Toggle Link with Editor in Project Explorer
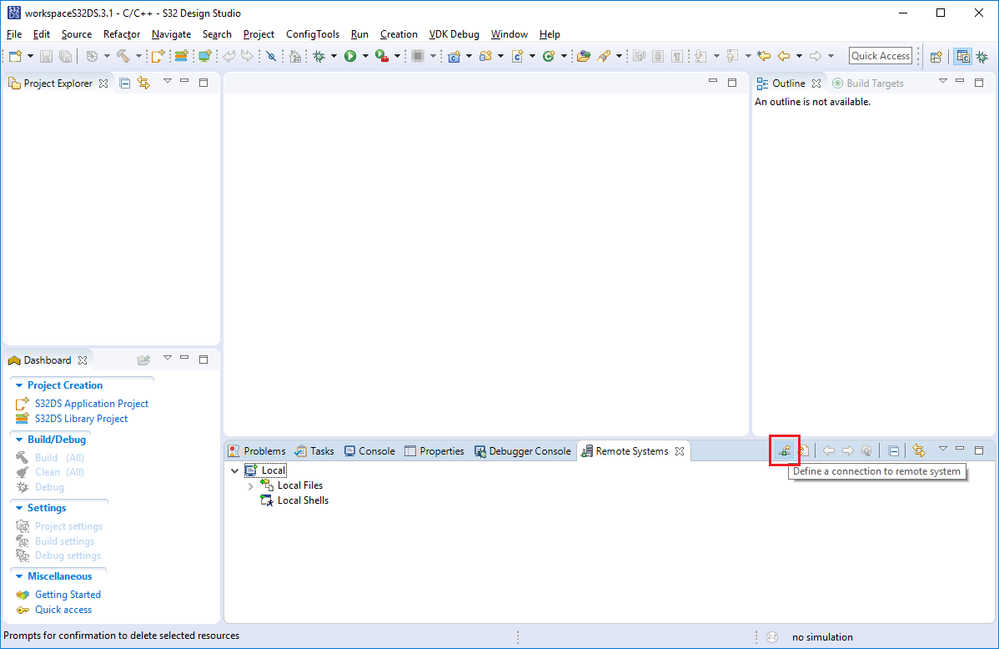Image resolution: width=999 pixels, height=649 pixels. click(x=144, y=83)
